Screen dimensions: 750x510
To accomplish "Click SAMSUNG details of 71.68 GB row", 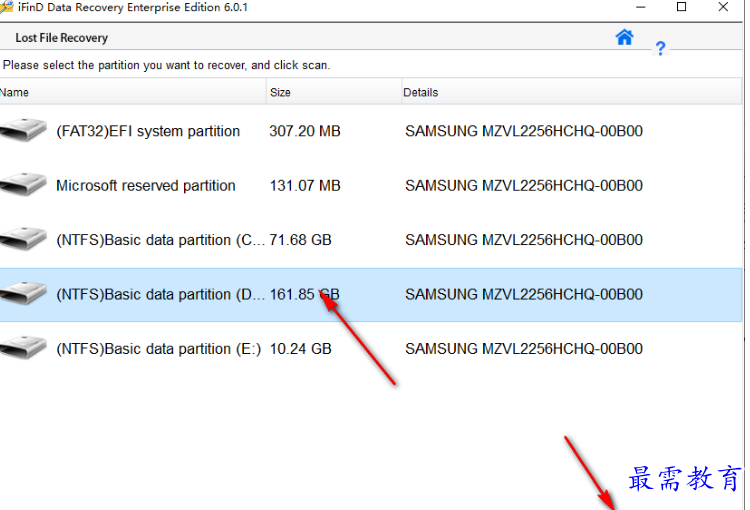I will 524,240.
